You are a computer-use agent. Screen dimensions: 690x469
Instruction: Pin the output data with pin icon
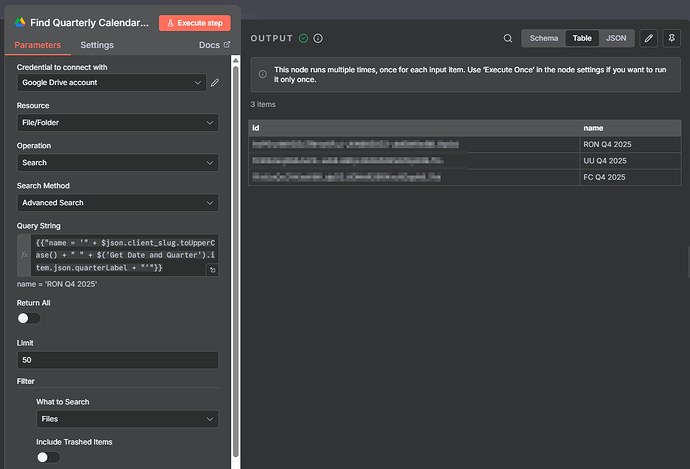click(673, 38)
